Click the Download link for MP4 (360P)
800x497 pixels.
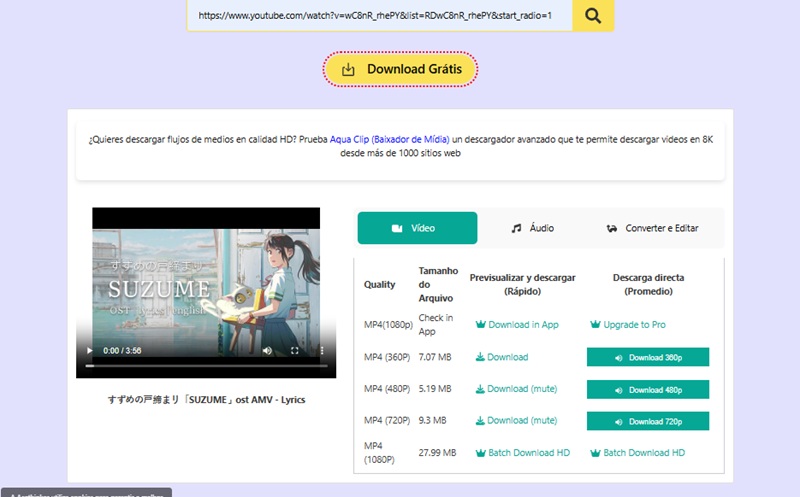point(502,357)
